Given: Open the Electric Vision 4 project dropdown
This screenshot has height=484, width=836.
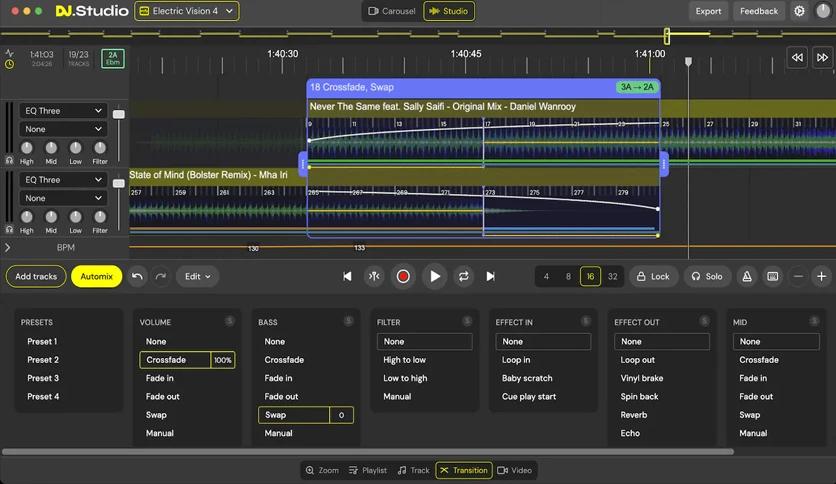Looking at the screenshot, I should click(187, 11).
